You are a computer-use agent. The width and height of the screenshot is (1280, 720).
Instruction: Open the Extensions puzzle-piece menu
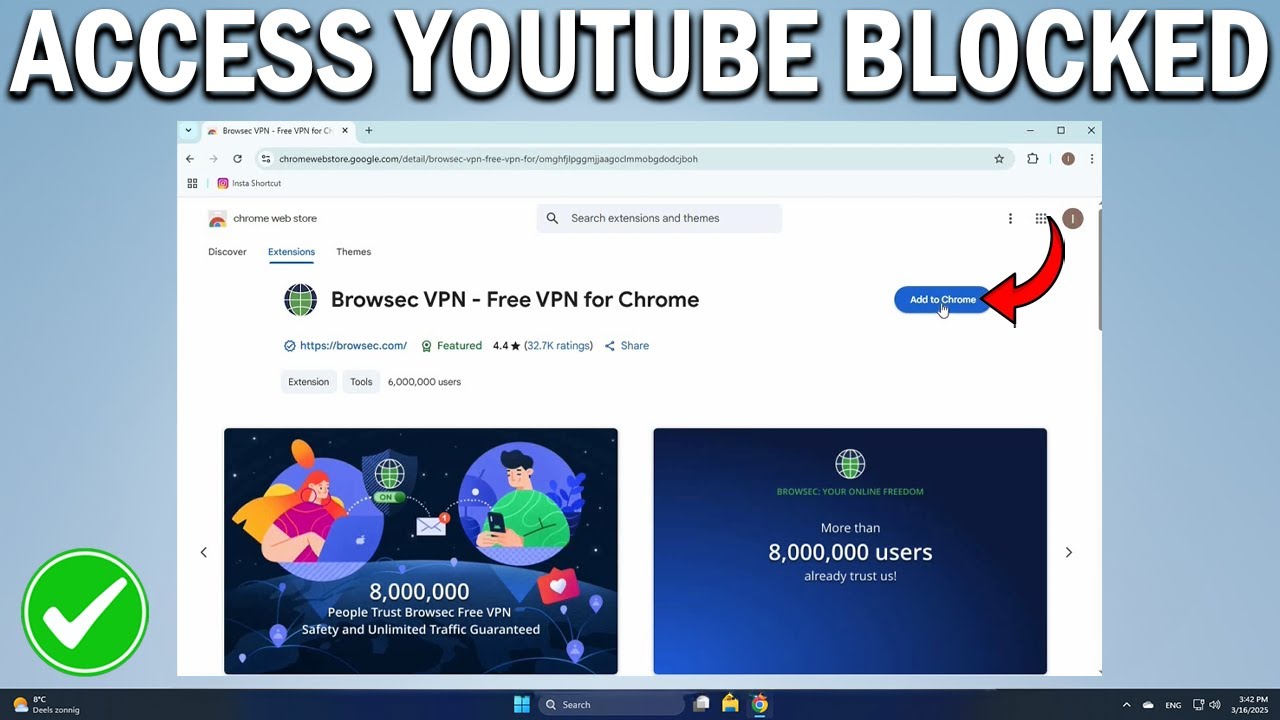(x=1033, y=159)
